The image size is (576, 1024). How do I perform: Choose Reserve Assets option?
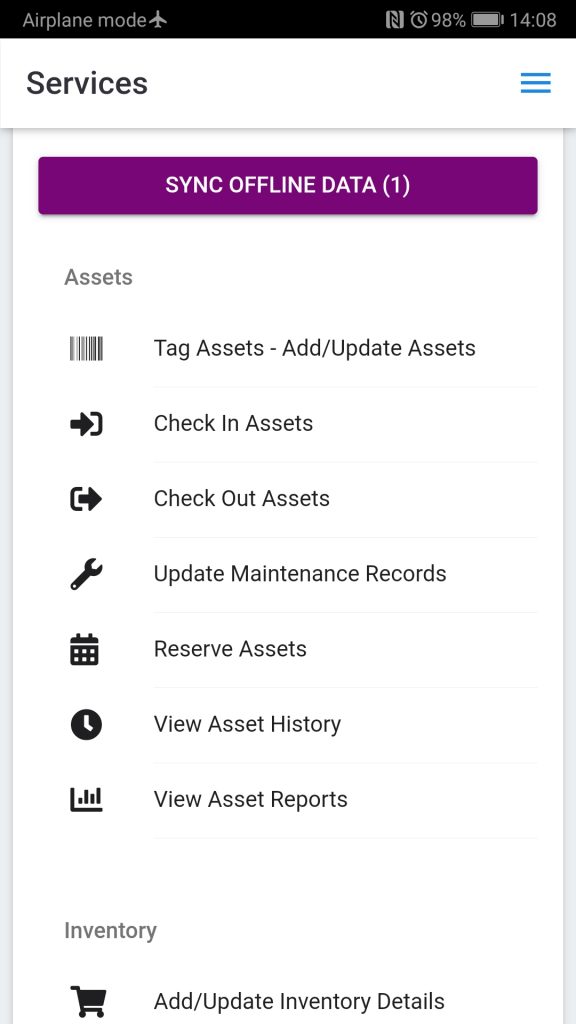coord(231,648)
